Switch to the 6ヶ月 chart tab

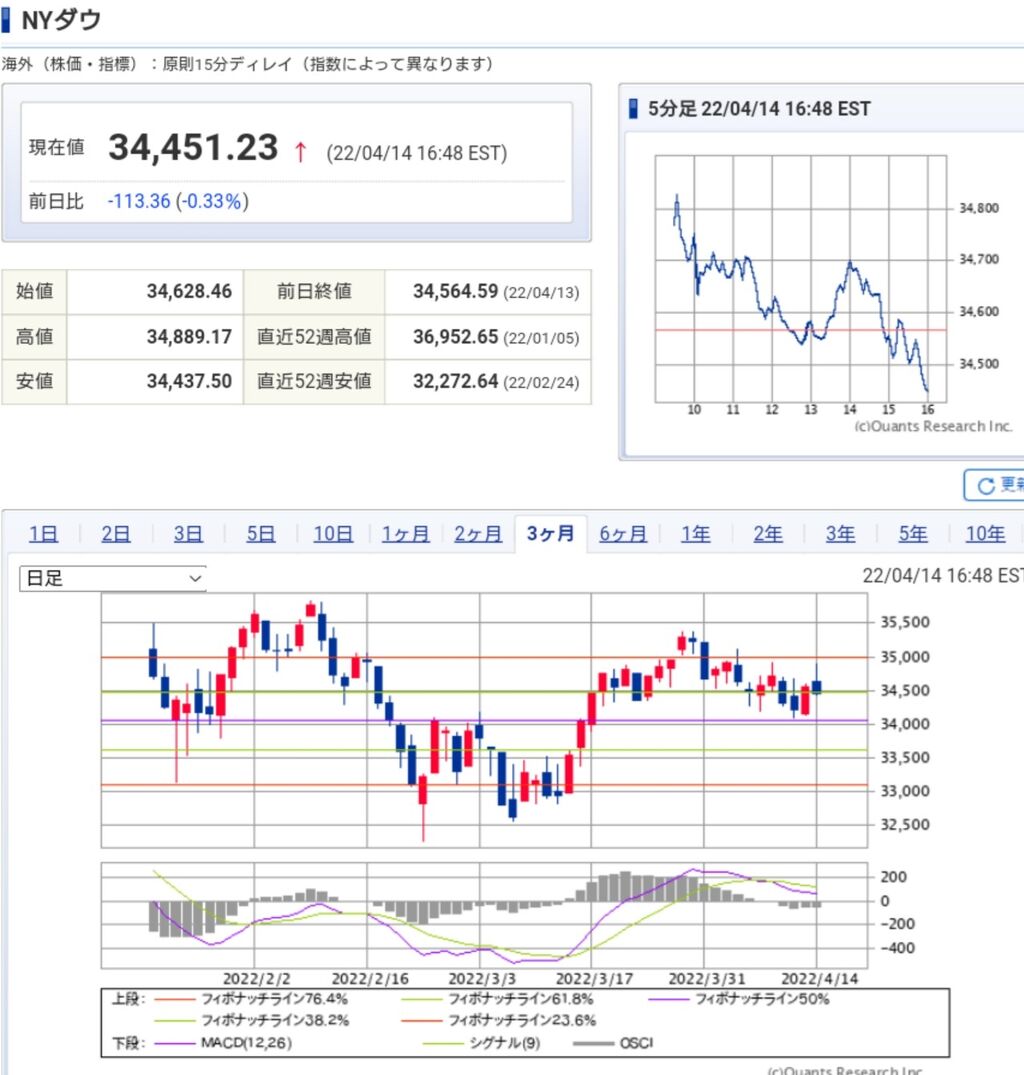click(623, 533)
